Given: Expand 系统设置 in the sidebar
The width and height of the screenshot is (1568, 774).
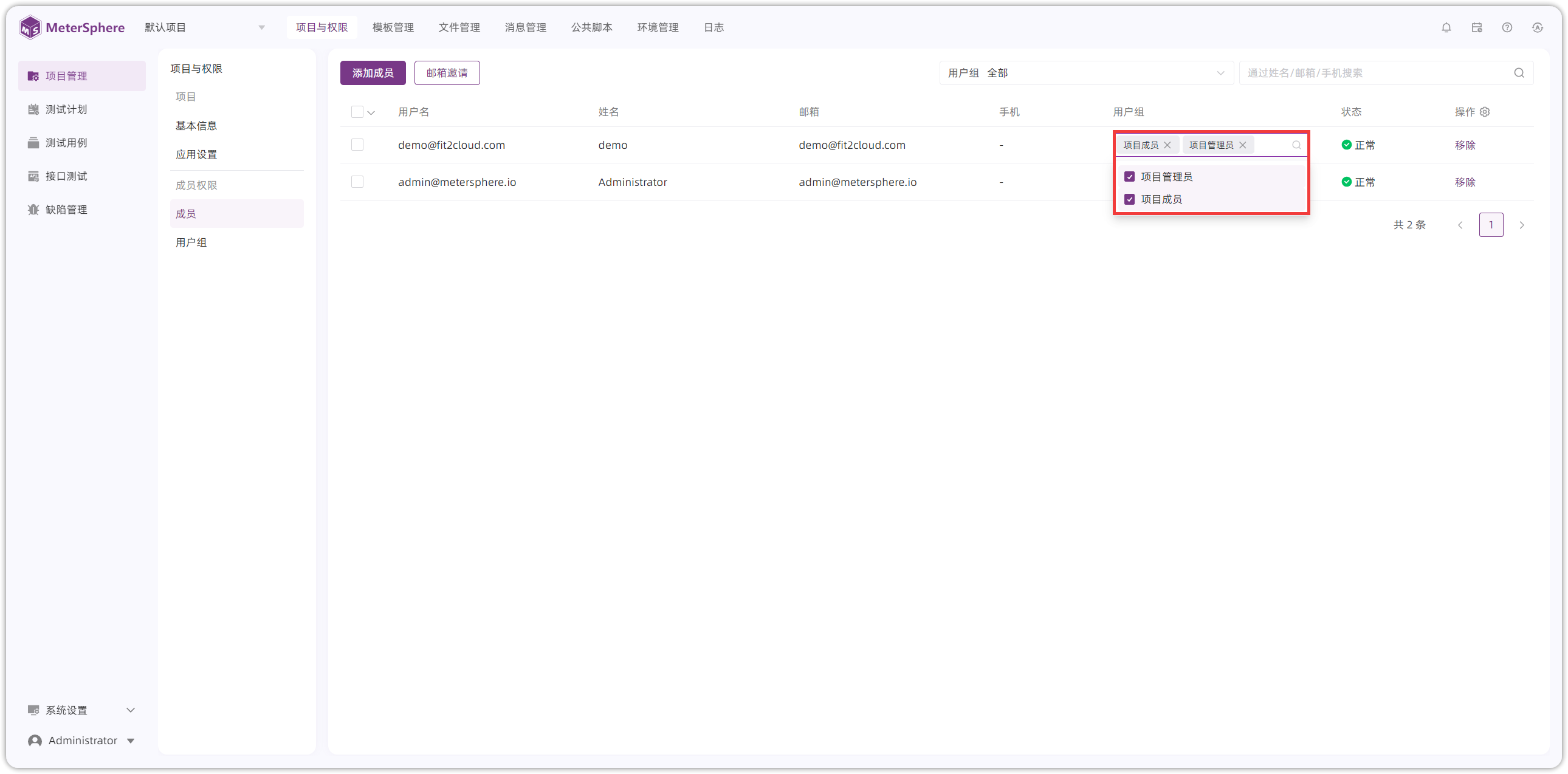Looking at the screenshot, I should 82,710.
